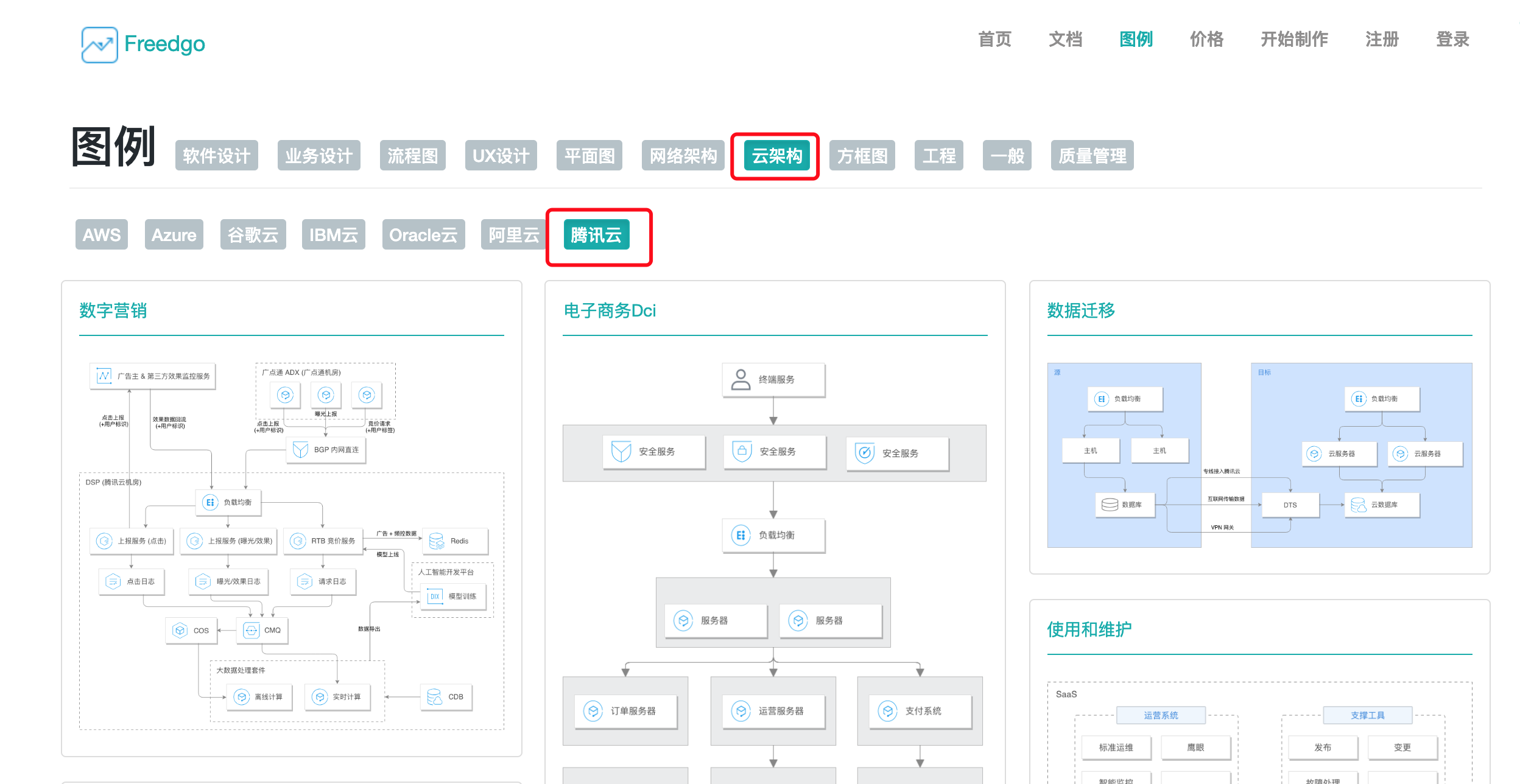Go to the 价格 pricing page
The width and height of the screenshot is (1520, 784).
coord(1206,40)
